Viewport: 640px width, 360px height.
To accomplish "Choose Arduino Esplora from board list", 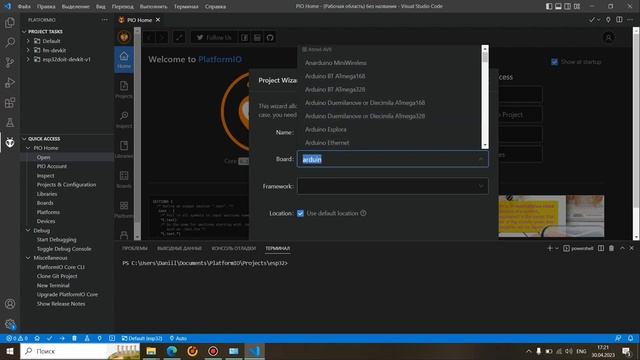I will 326,129.
